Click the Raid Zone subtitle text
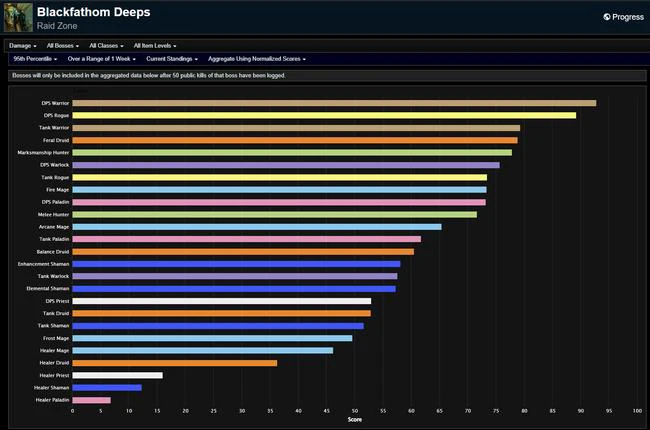Image resolution: width=650 pixels, height=430 pixels. tap(57, 26)
